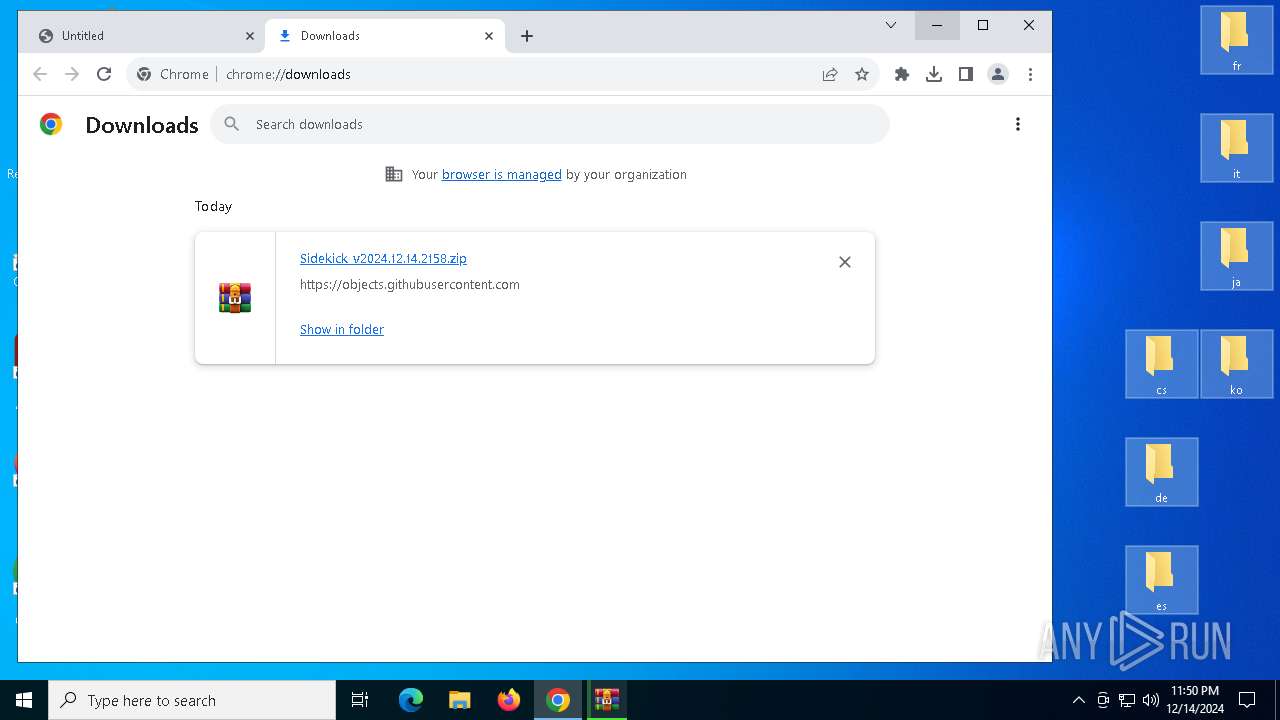Select the ja desktop folder
This screenshot has width=1280, height=720.
(x=1236, y=255)
